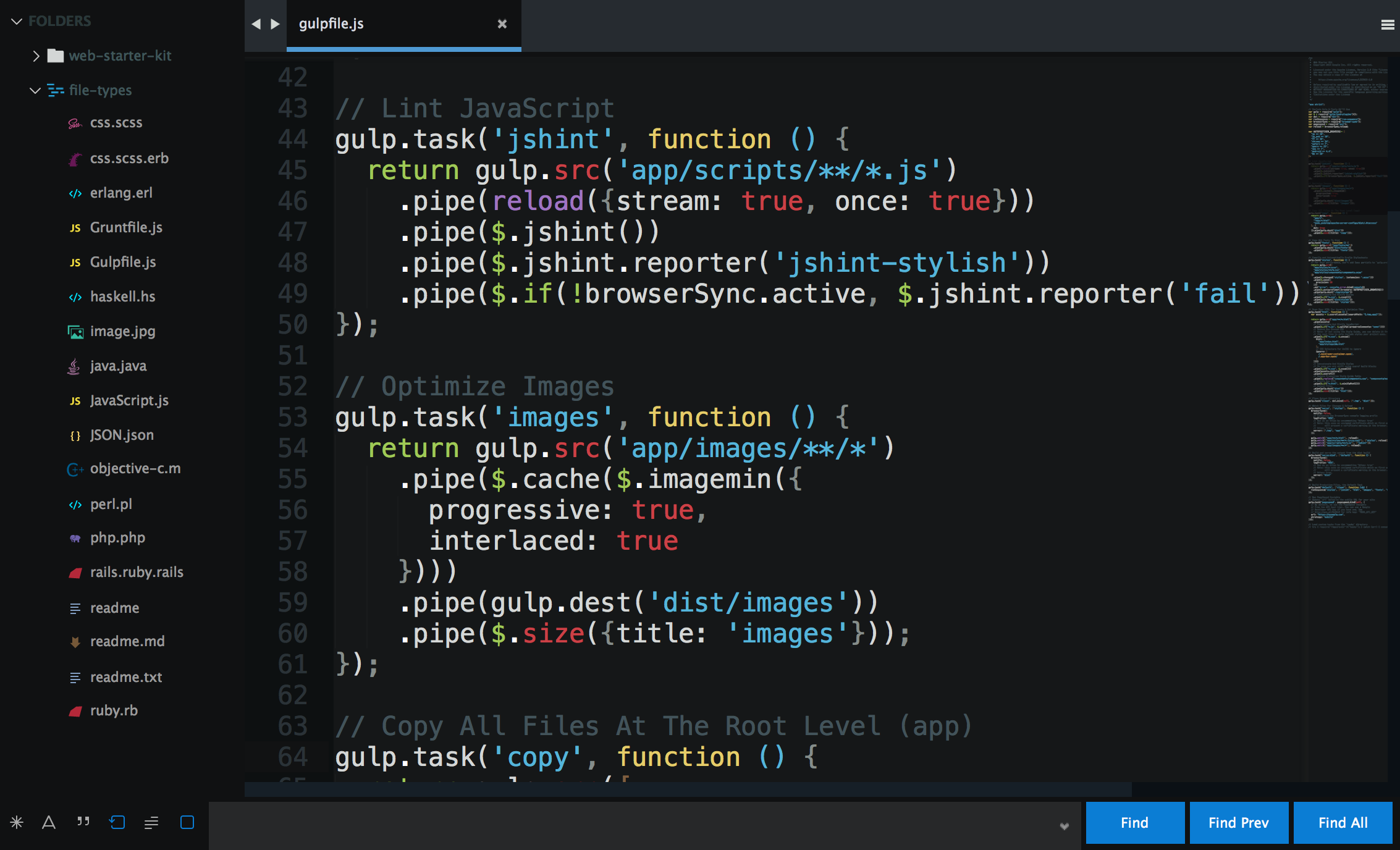Viewport: 1400px width, 850px height.
Task: Toggle whole word matching
Action: pyautogui.click(x=82, y=823)
